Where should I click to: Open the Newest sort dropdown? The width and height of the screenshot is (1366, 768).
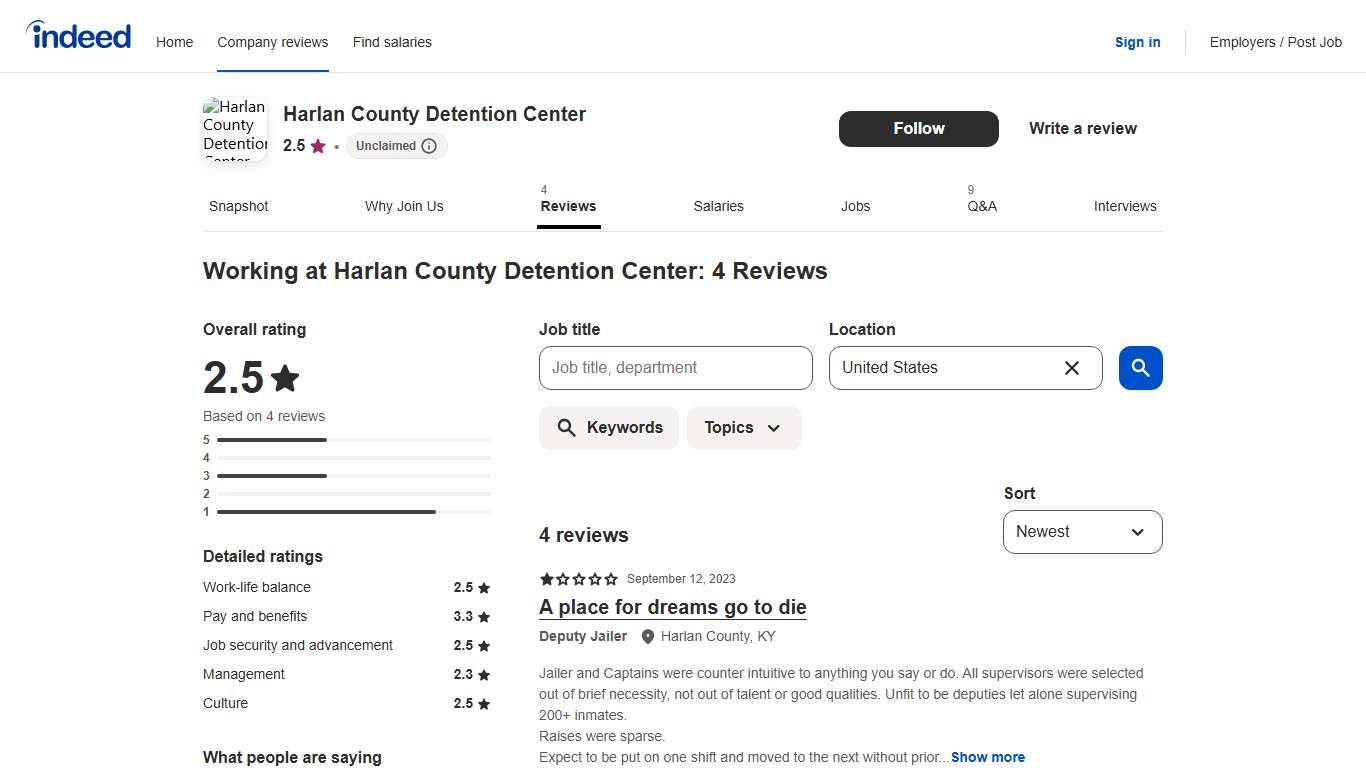point(1082,531)
